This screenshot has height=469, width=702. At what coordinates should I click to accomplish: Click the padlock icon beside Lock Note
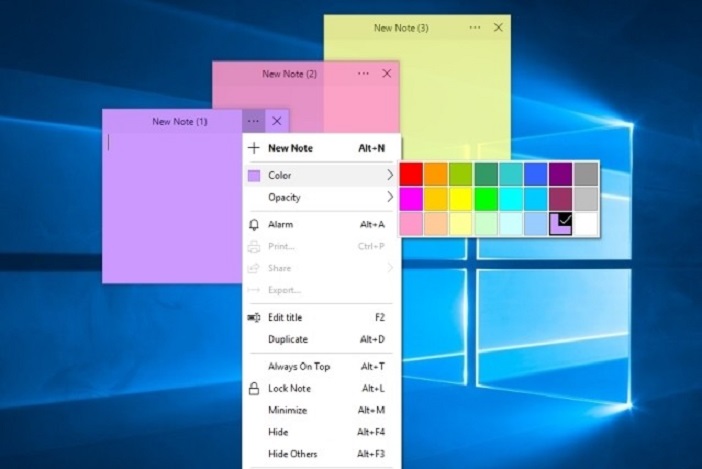point(254,388)
